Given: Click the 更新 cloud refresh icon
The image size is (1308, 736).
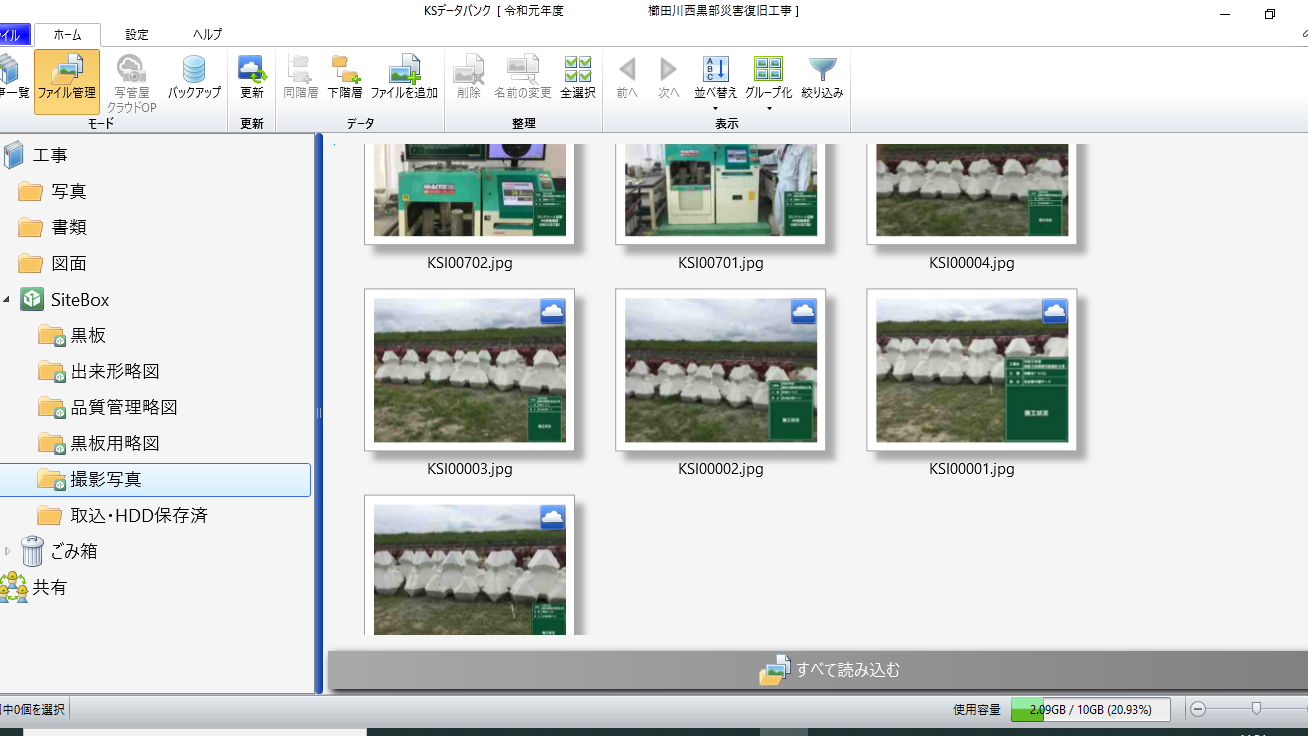Looking at the screenshot, I should pyautogui.click(x=251, y=75).
